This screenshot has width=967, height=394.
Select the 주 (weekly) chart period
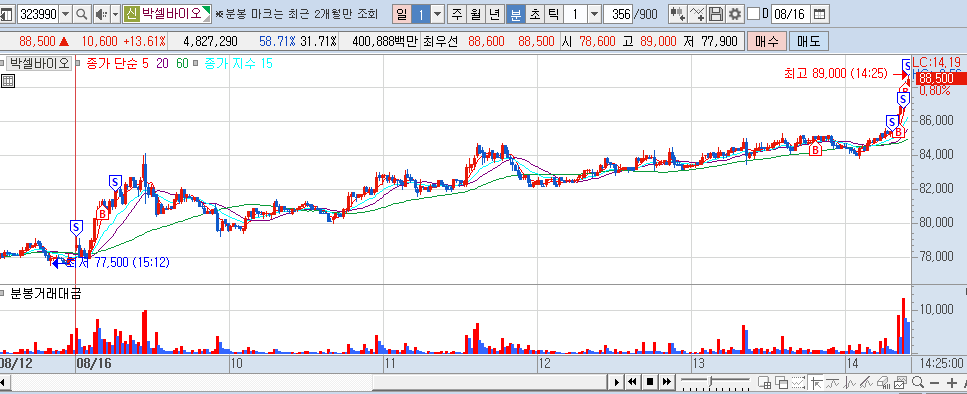456,14
